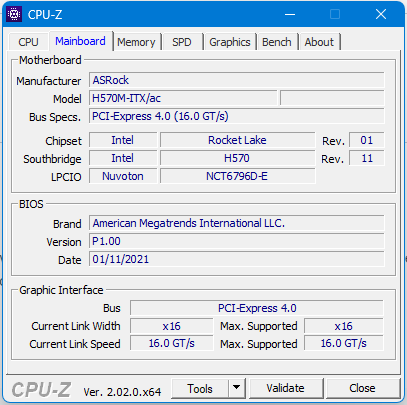Click the ASRock manufacturer field
407x405 pixels.
click(236, 80)
